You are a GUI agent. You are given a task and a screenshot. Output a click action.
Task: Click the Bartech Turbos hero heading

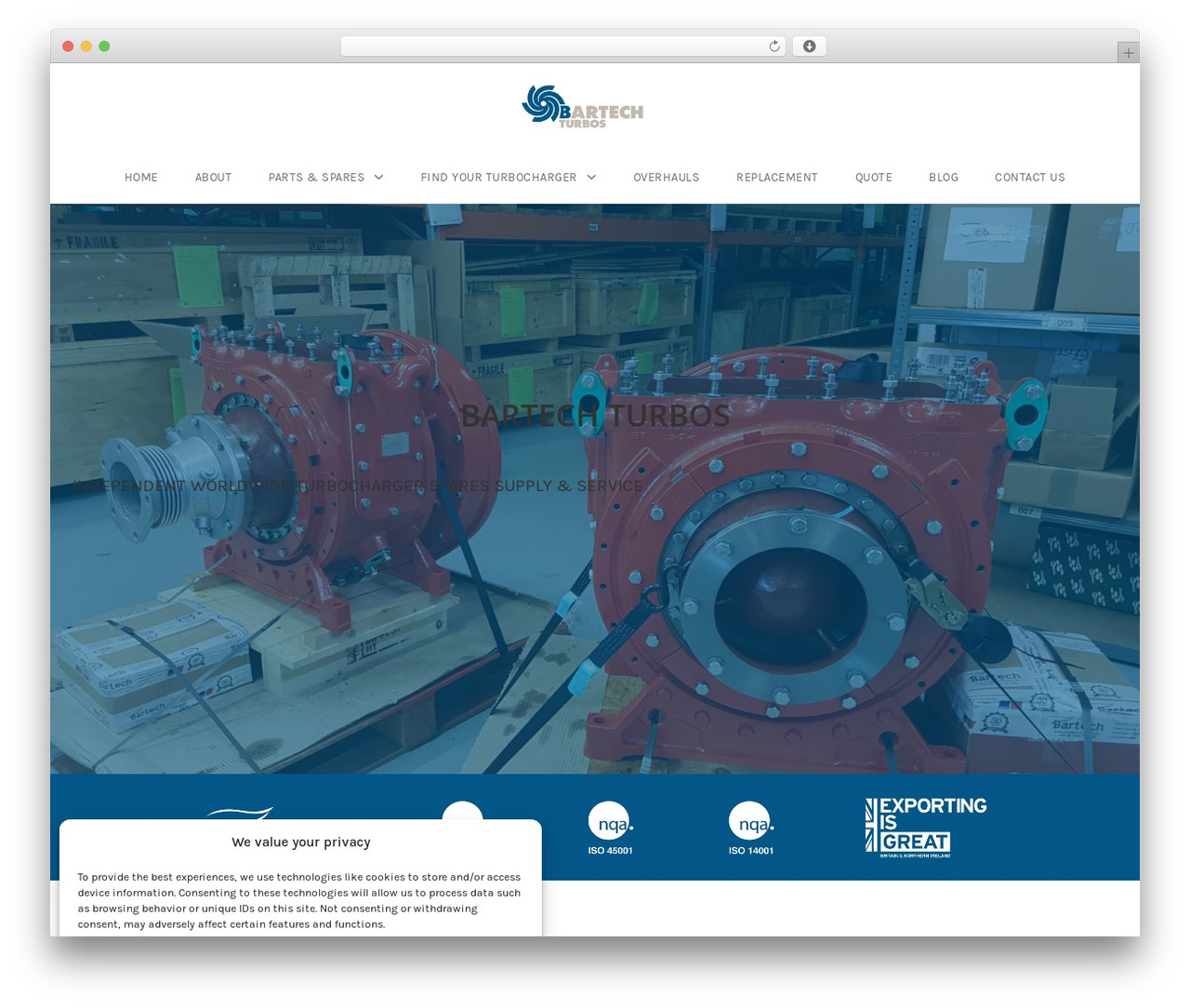click(x=595, y=416)
